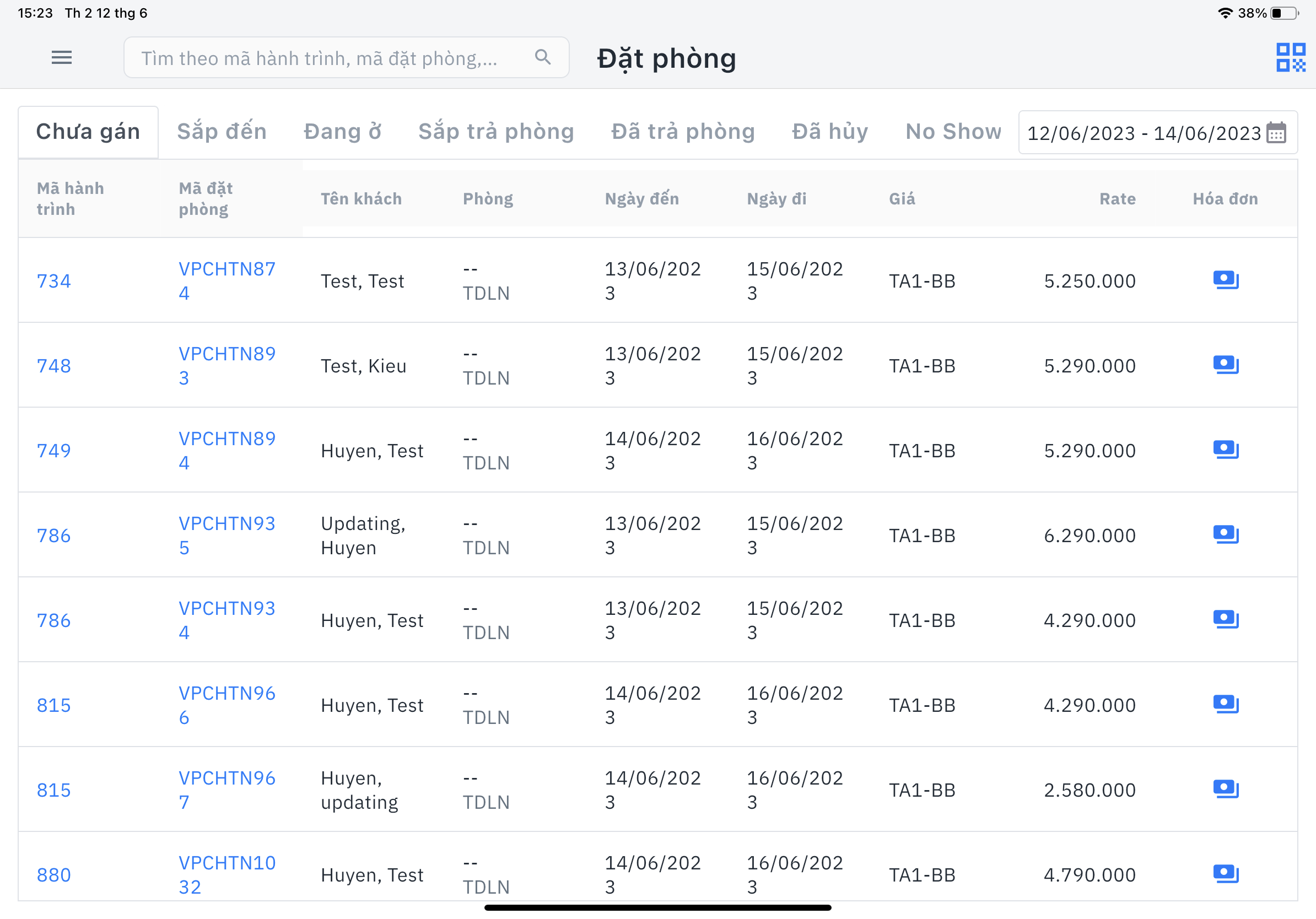
Task: Open invoice for booking VPCHTN966
Action: [x=1226, y=704]
